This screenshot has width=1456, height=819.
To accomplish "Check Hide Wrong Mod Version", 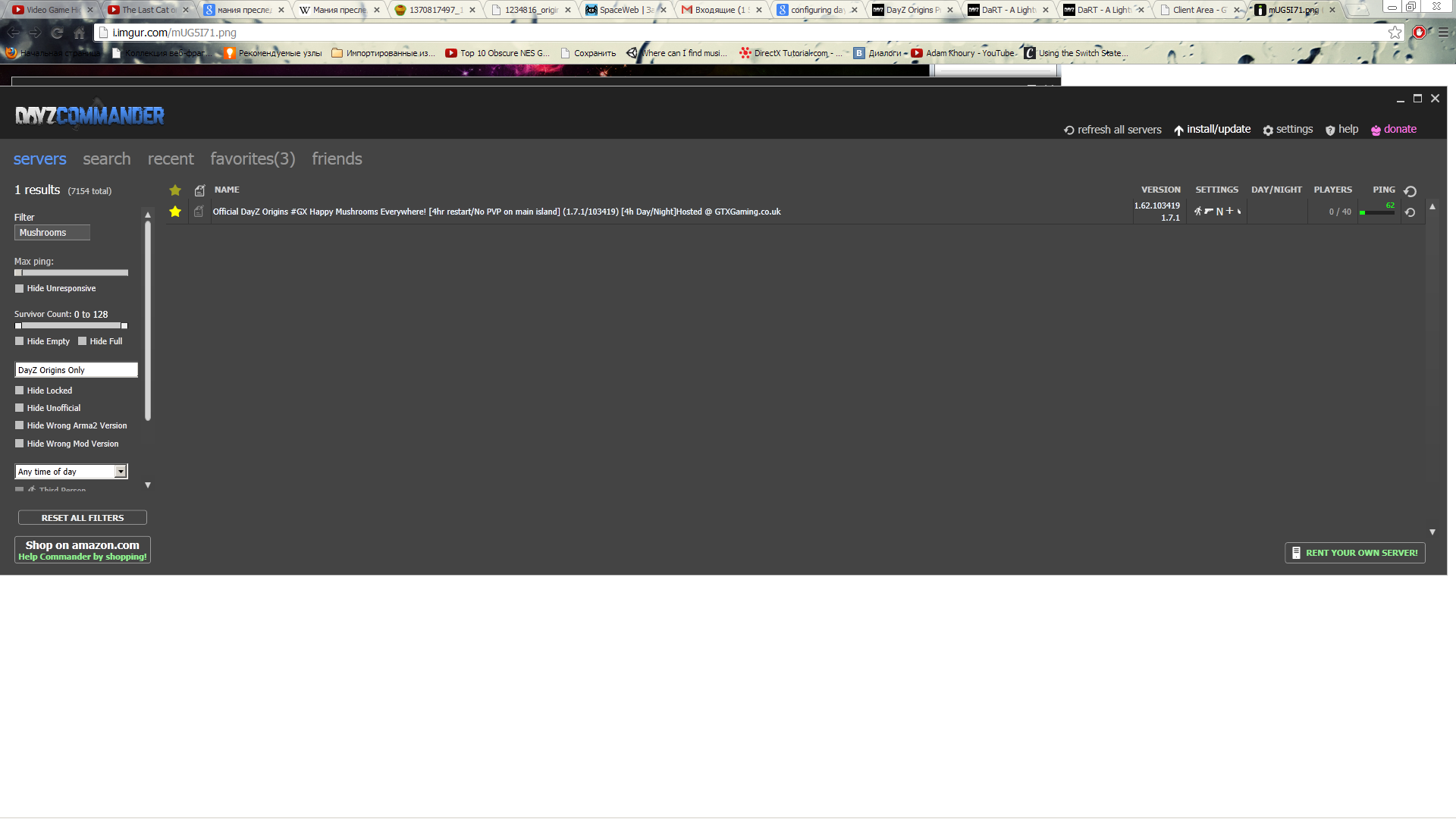I will click(x=20, y=444).
